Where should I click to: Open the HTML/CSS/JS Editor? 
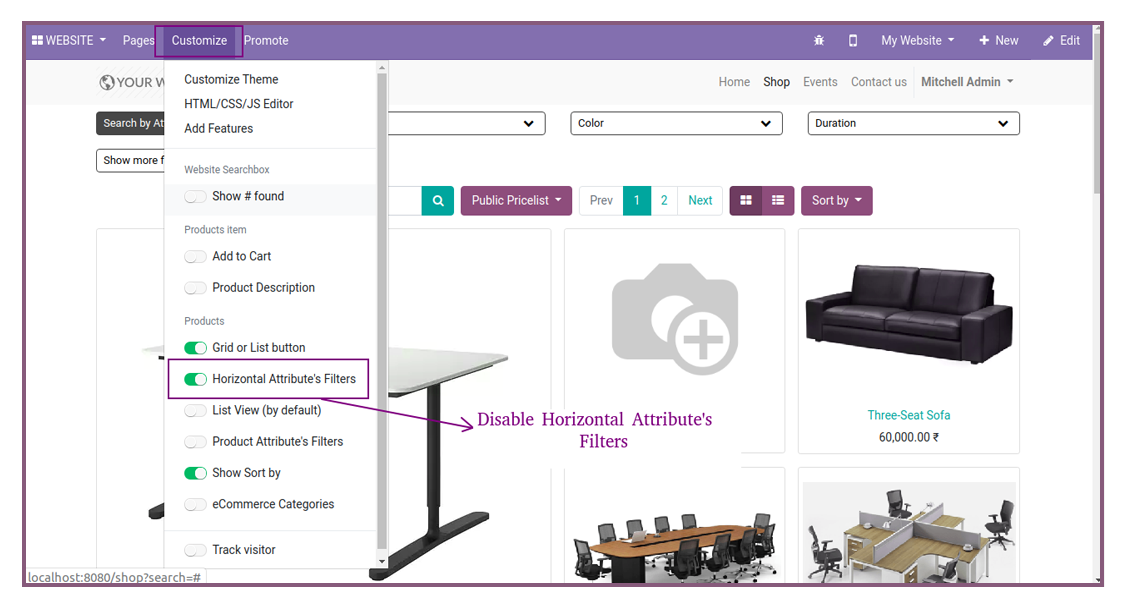pyautogui.click(x=238, y=103)
